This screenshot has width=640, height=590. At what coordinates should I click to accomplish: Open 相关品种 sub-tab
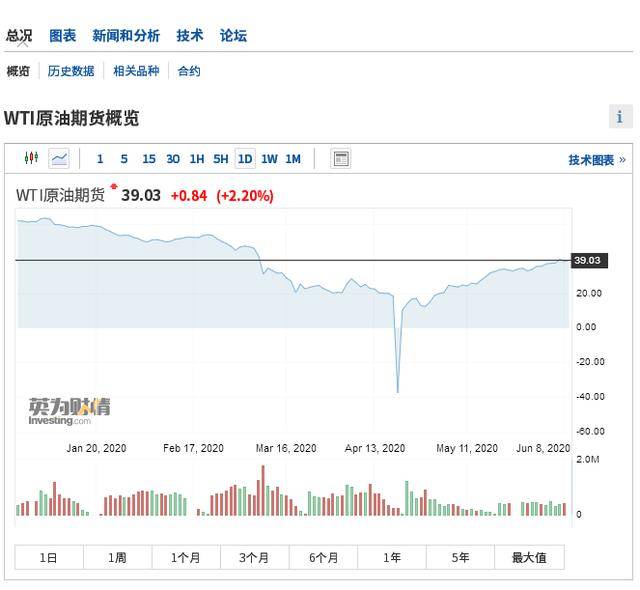[x=136, y=71]
